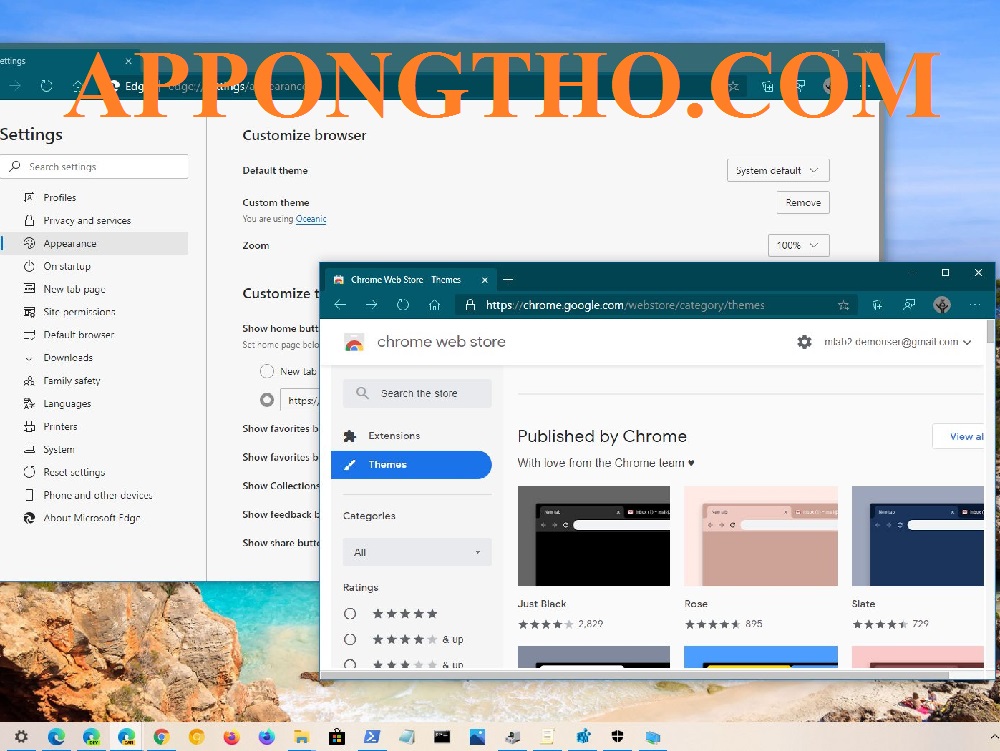This screenshot has height=751, width=1000.
Task: Click the chrome.google.com address bar
Action: (655, 305)
